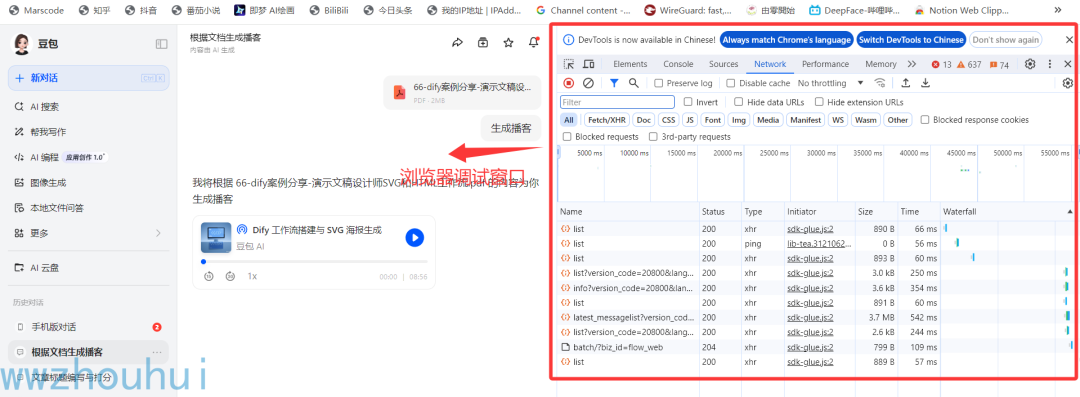Check the Blocked requests checkbox
The width and height of the screenshot is (1080, 397).
pos(567,136)
